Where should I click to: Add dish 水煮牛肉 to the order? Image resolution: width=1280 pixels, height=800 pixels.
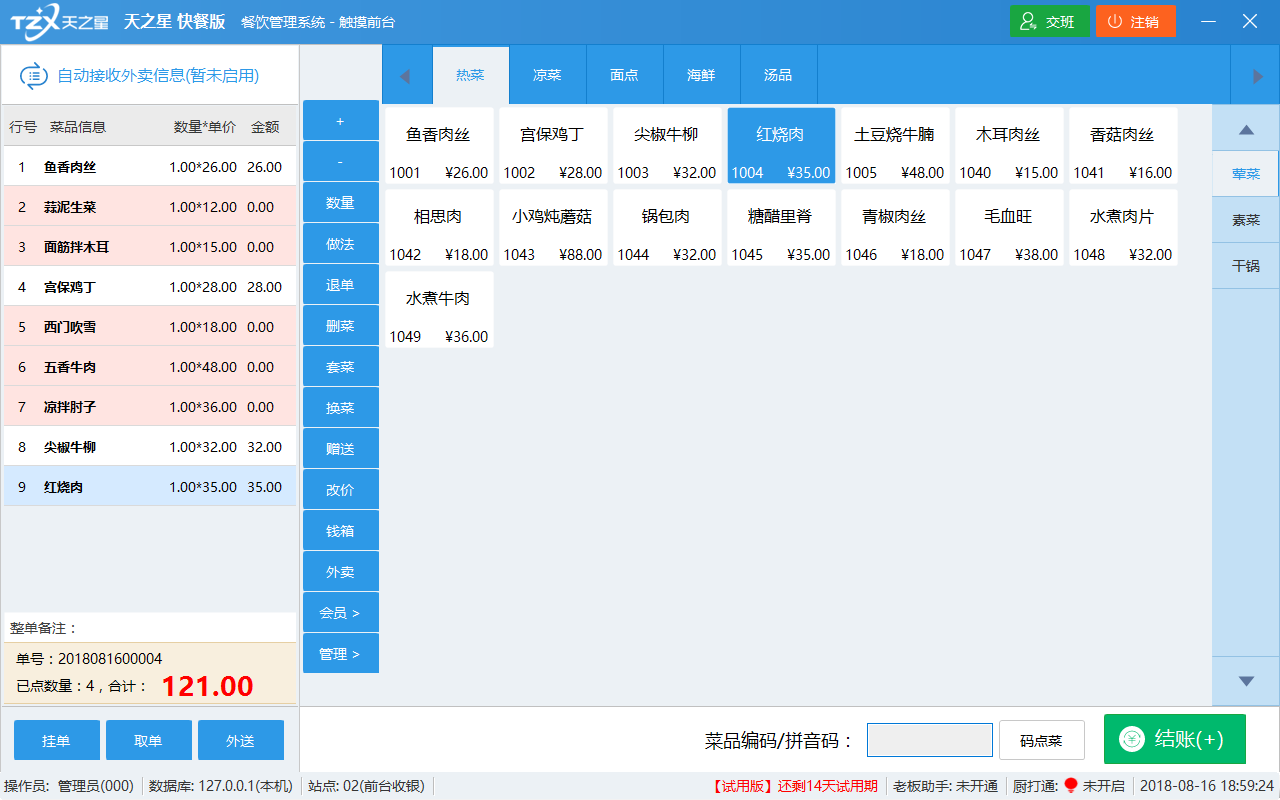click(x=439, y=310)
